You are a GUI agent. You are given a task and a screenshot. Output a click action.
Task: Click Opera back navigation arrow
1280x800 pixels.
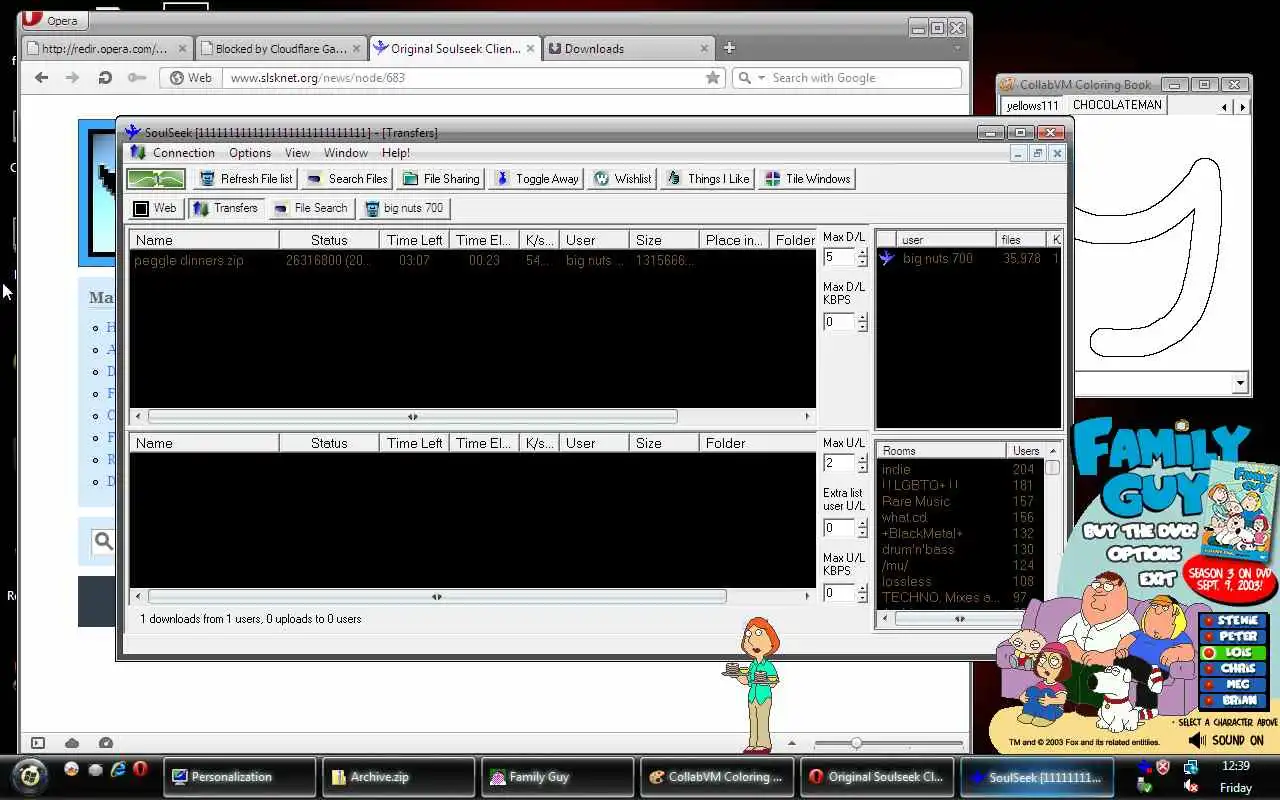tap(41, 77)
